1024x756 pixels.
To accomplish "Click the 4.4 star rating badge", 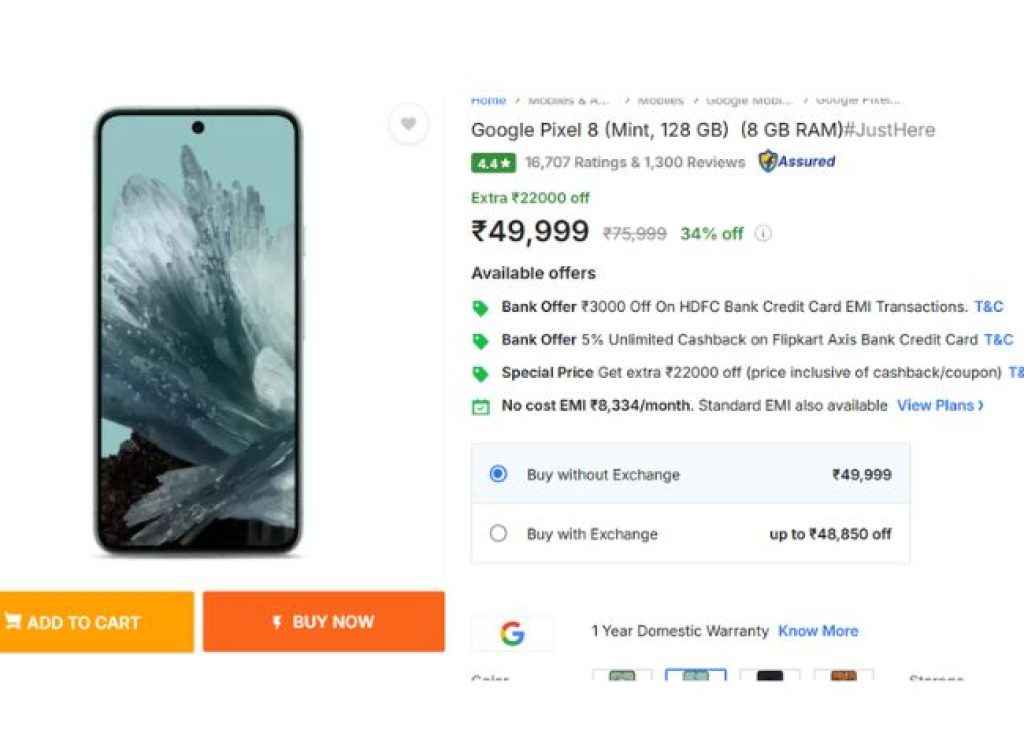I will coord(492,162).
